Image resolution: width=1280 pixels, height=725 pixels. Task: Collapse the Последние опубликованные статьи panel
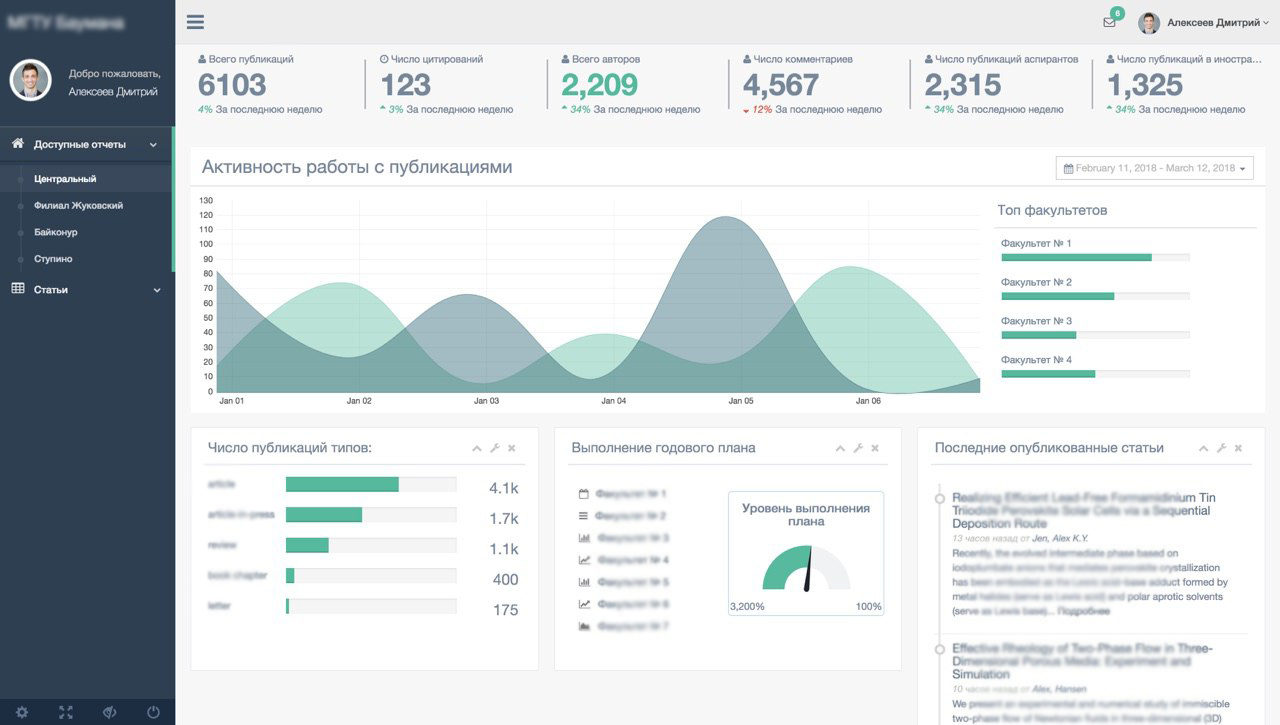(1204, 448)
